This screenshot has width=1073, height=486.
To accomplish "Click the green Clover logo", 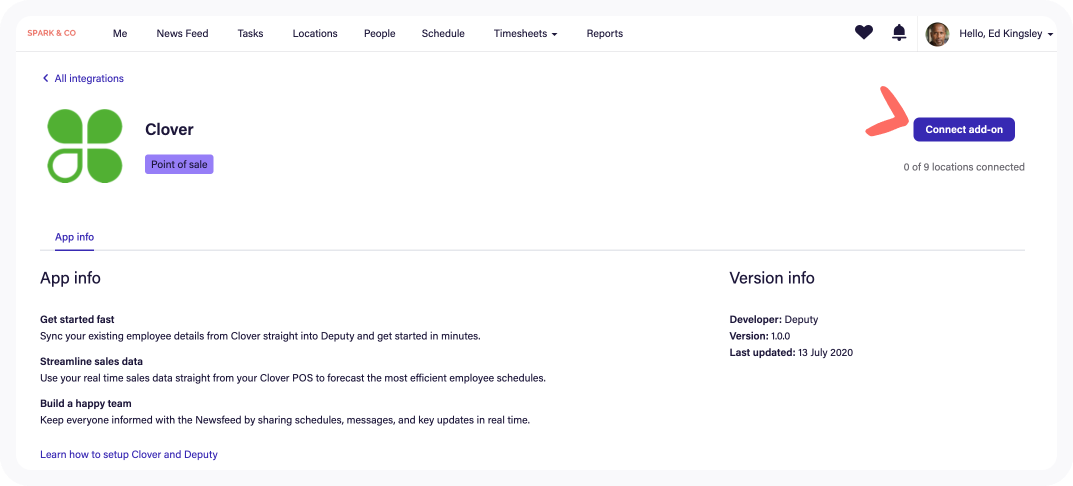I will (85, 146).
